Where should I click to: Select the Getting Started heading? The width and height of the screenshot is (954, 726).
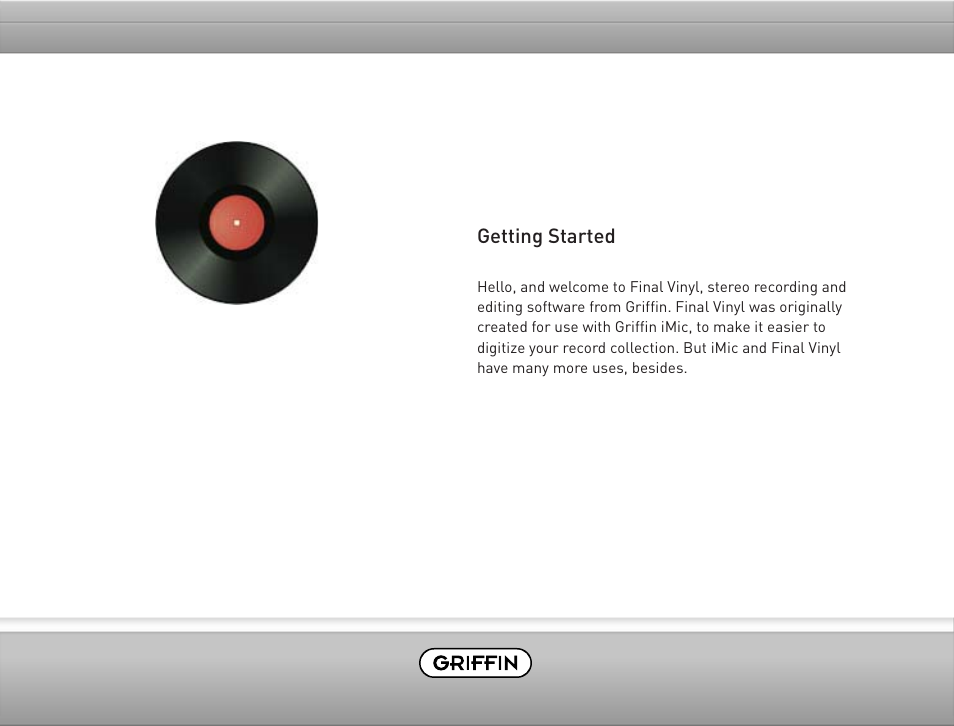[546, 236]
